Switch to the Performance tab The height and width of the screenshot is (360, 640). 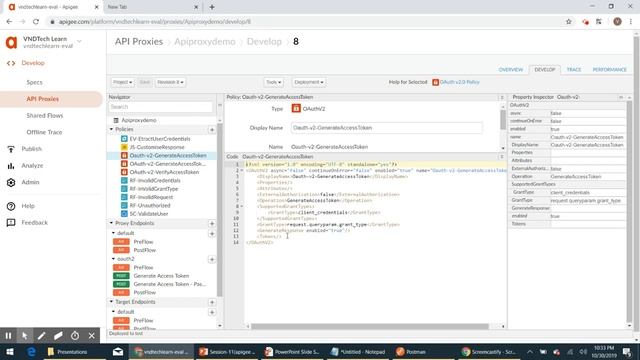tap(609, 70)
